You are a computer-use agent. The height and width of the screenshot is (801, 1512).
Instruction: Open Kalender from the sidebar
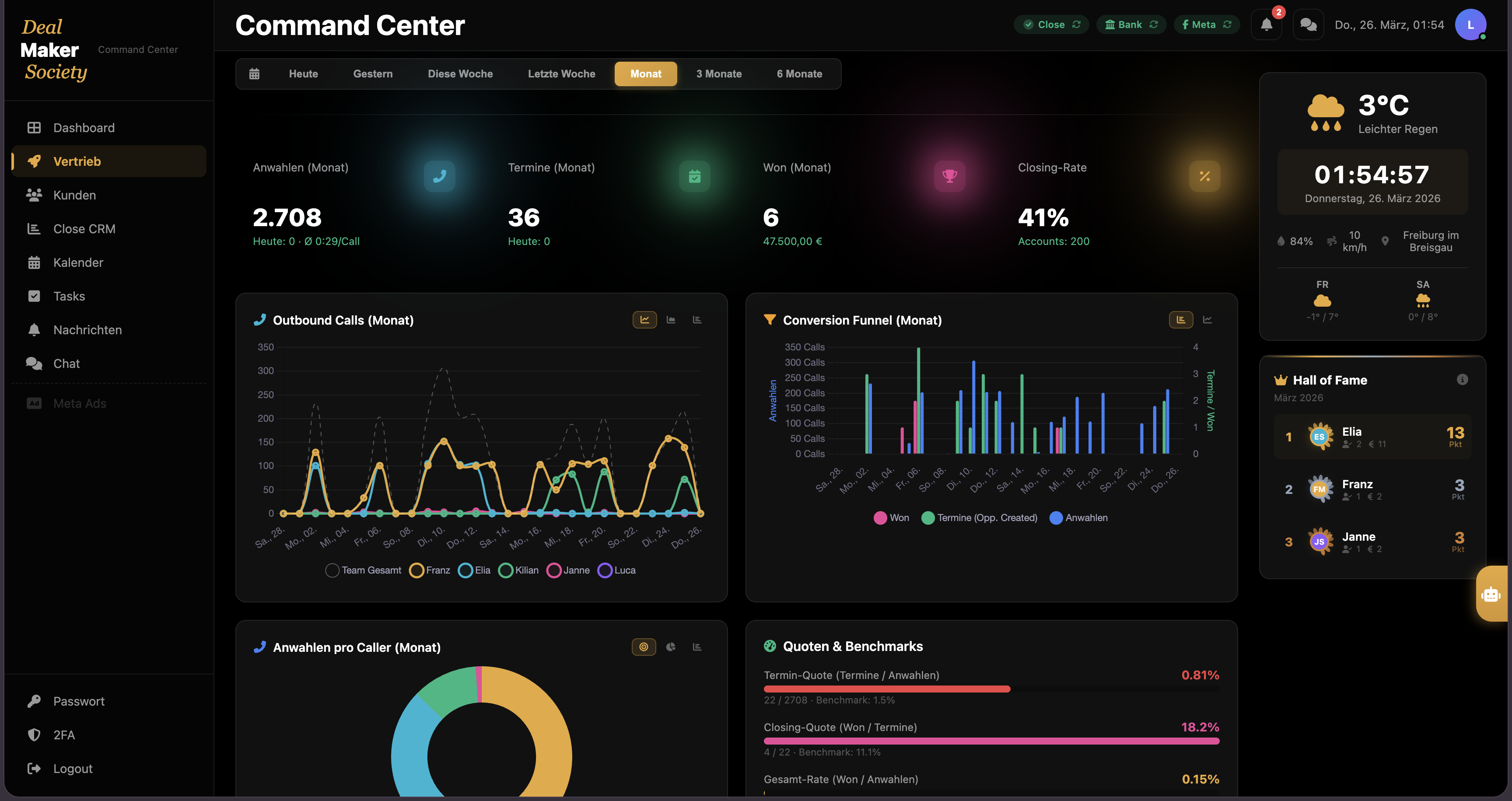point(78,262)
